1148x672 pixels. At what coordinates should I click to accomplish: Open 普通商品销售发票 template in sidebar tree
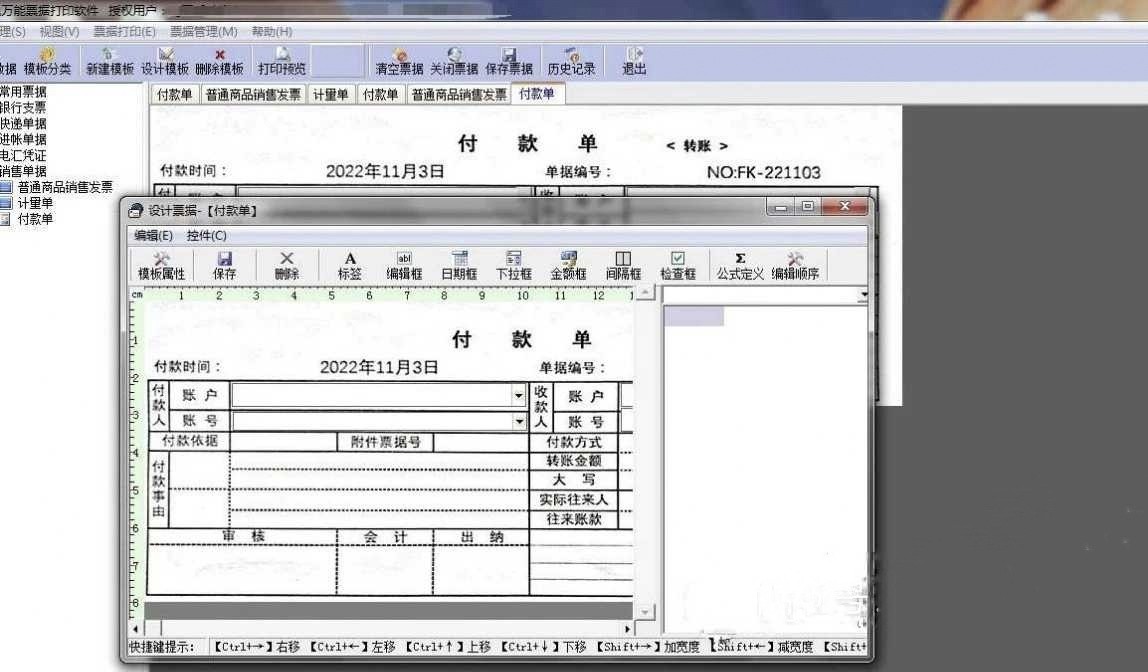[x=65, y=187]
